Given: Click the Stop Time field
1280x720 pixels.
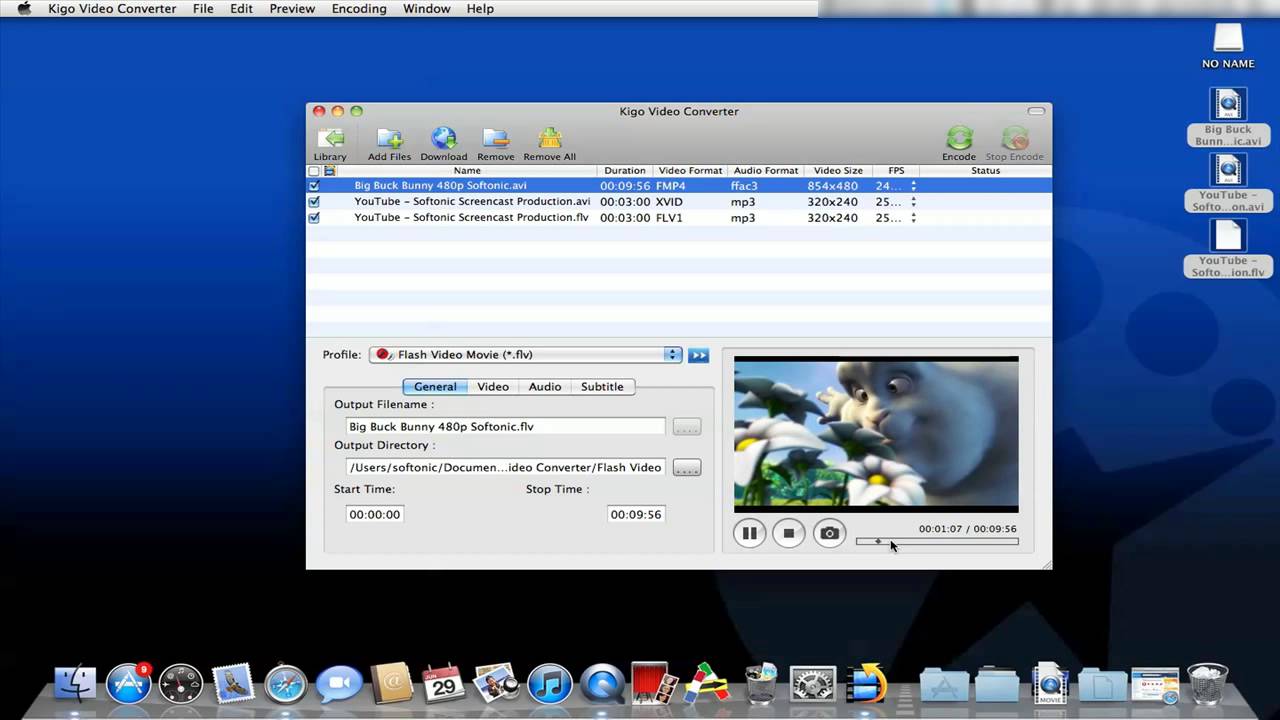Looking at the screenshot, I should coord(635,515).
